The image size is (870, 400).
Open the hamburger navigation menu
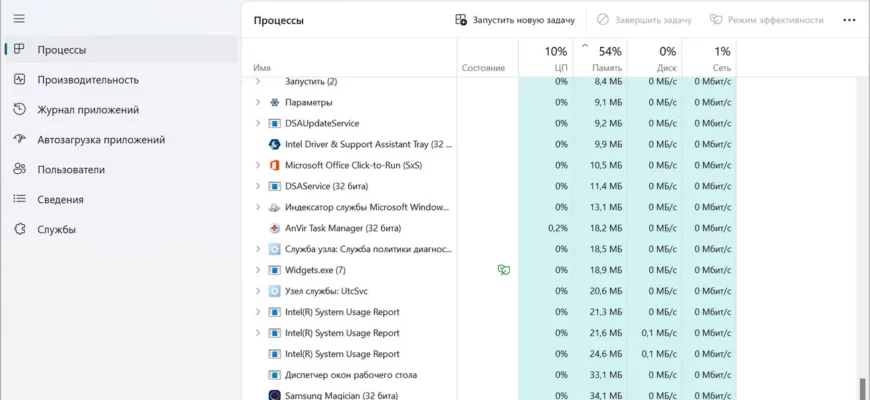[x=19, y=19]
